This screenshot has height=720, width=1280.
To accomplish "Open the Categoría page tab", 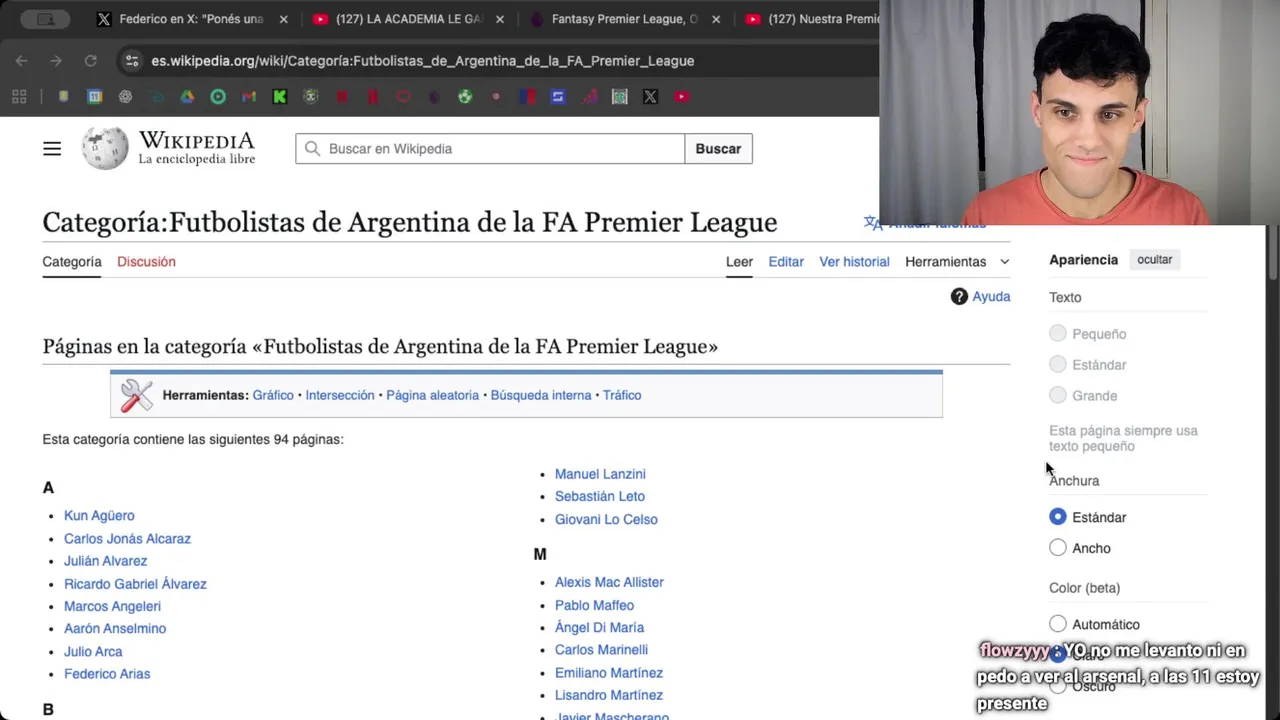I will 72,262.
